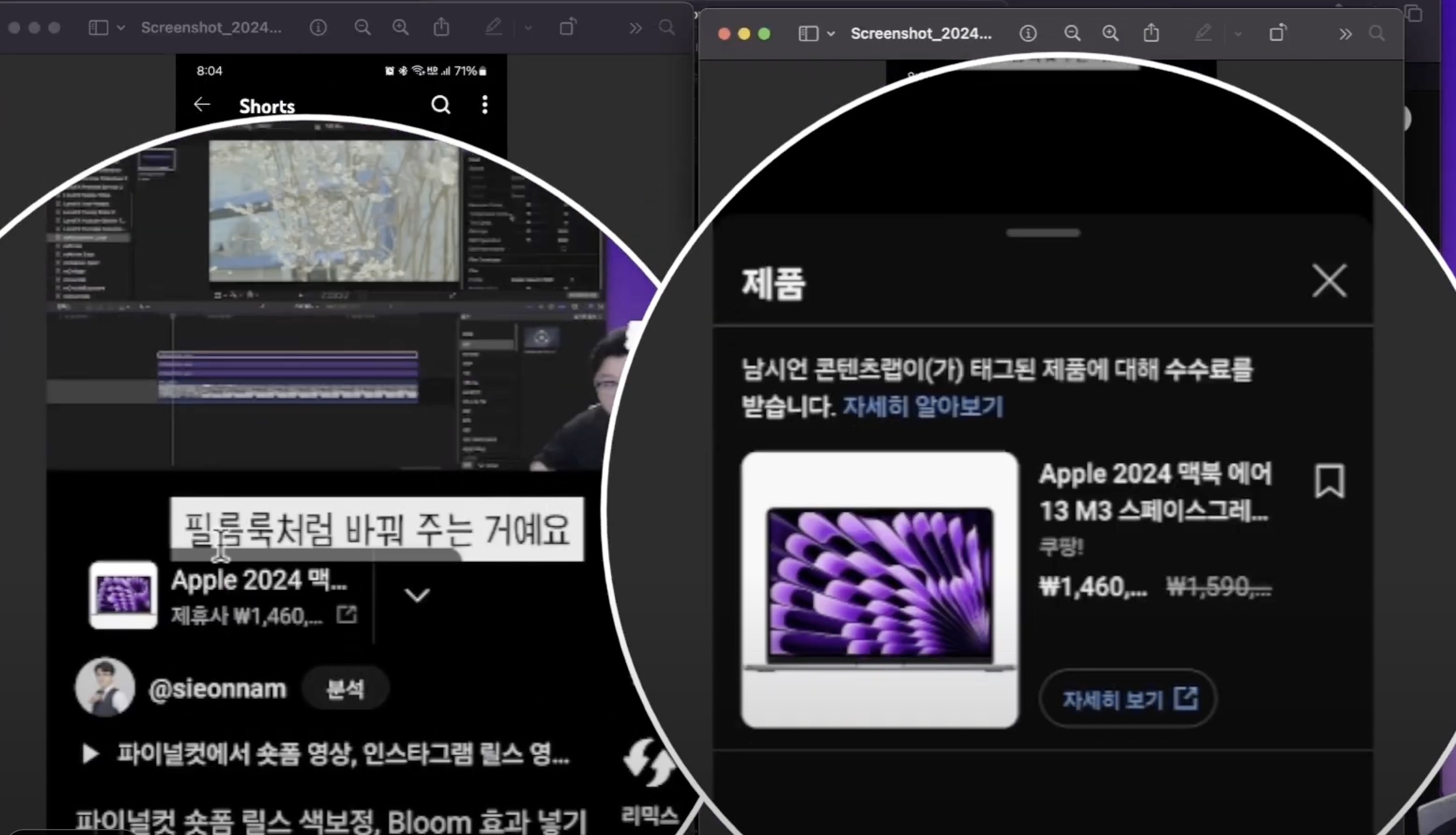The width and height of the screenshot is (1456, 835).
Task: Open the @sieonnam channel handle
Action: pyautogui.click(x=217, y=689)
